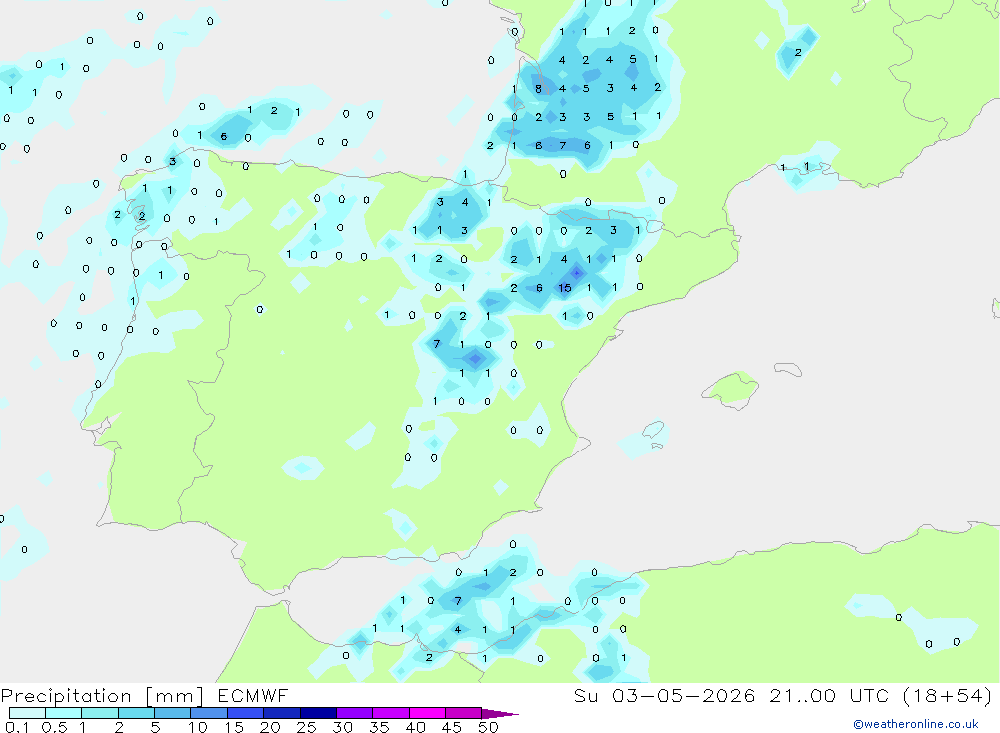Click the legend label "45"

tap(452, 727)
